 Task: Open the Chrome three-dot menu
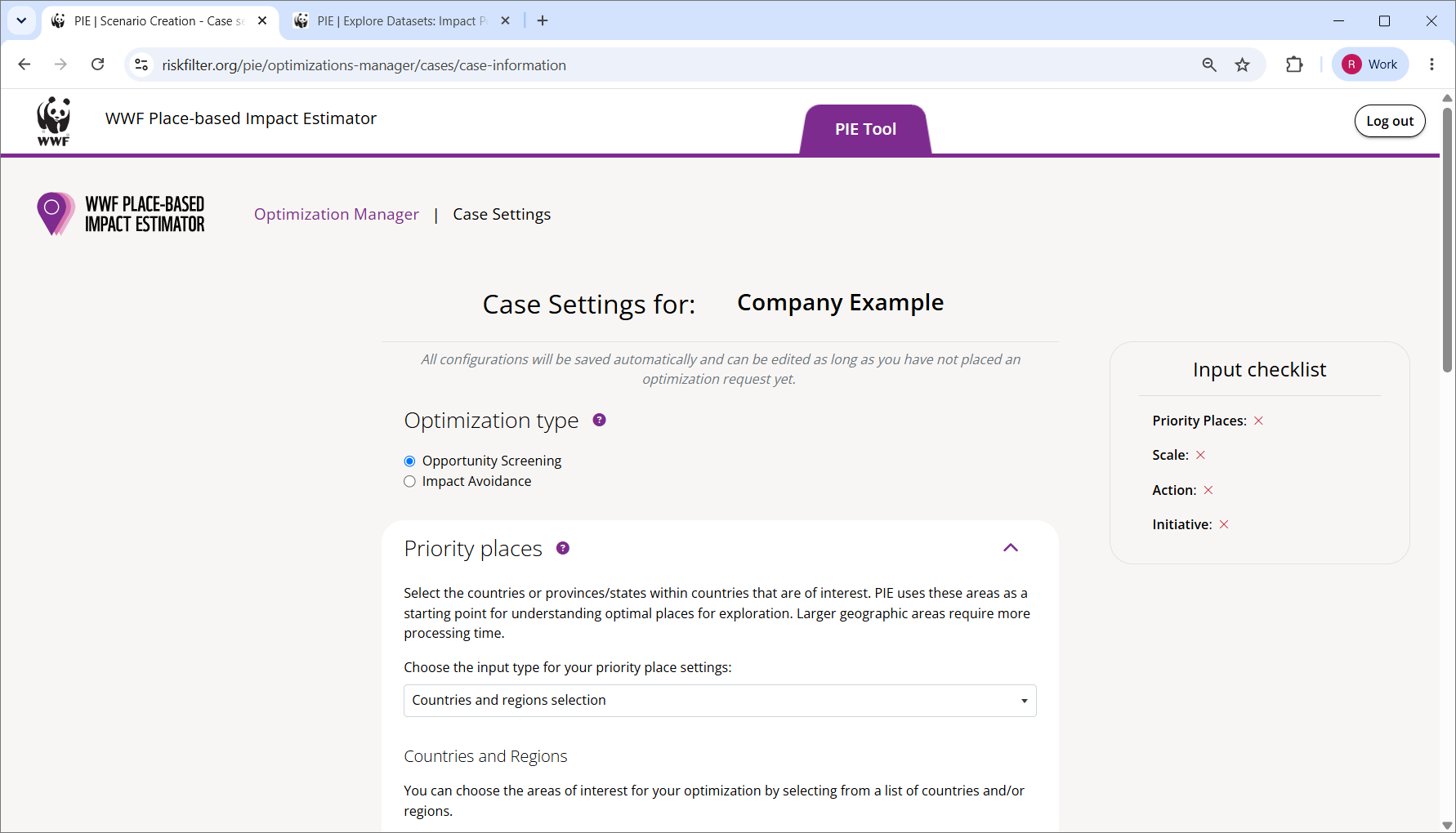(x=1431, y=65)
